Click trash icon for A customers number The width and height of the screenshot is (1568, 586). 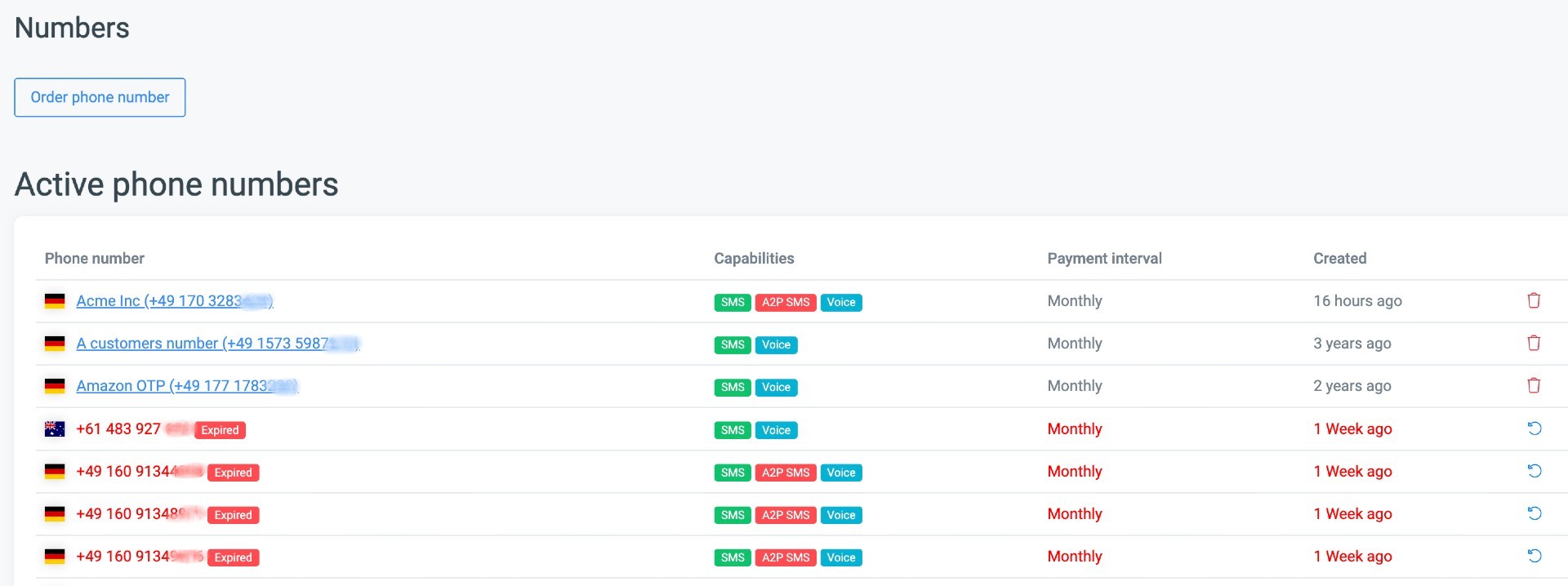[1534, 344]
